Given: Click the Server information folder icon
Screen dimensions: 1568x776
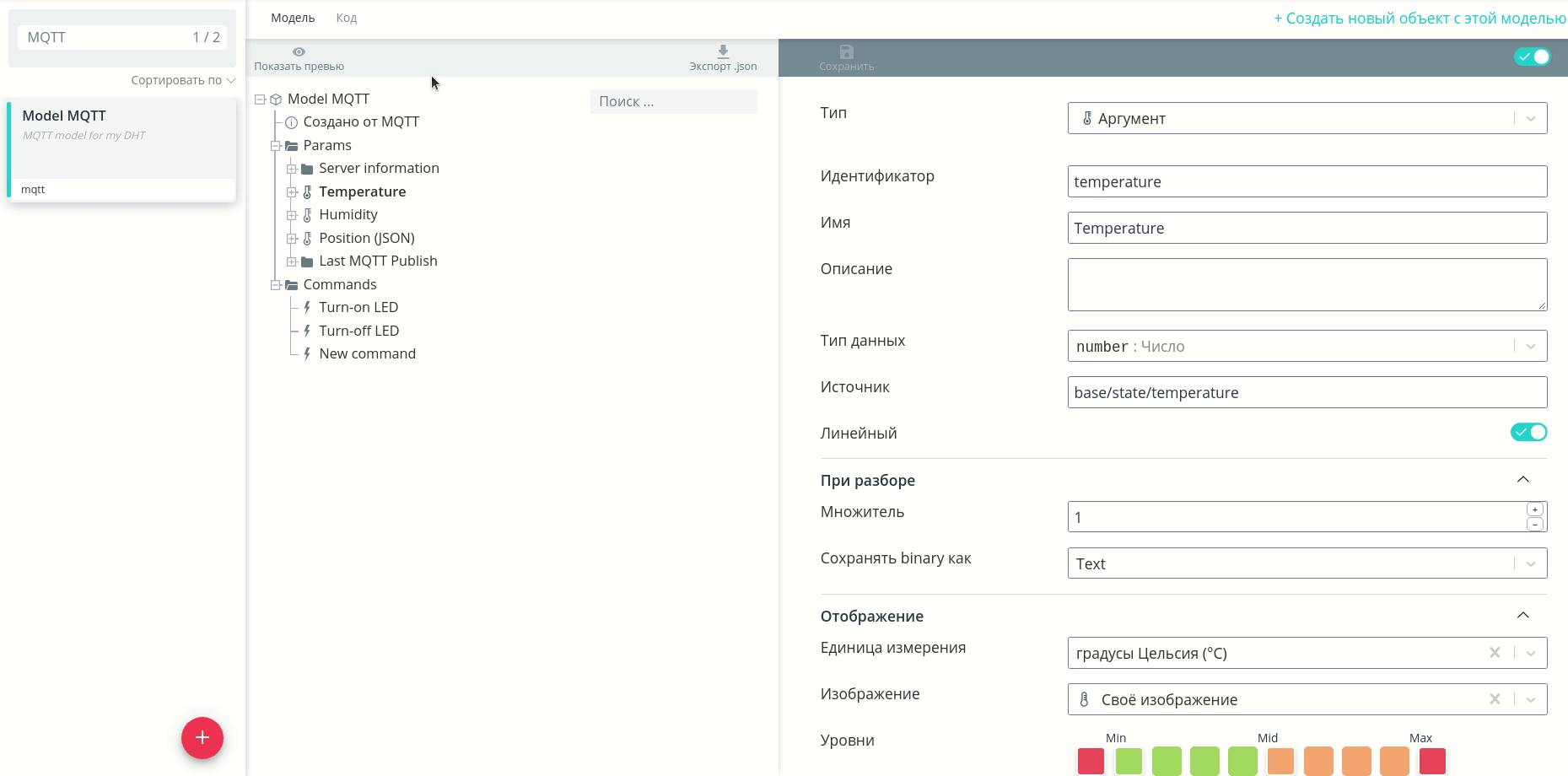Looking at the screenshot, I should tap(307, 169).
